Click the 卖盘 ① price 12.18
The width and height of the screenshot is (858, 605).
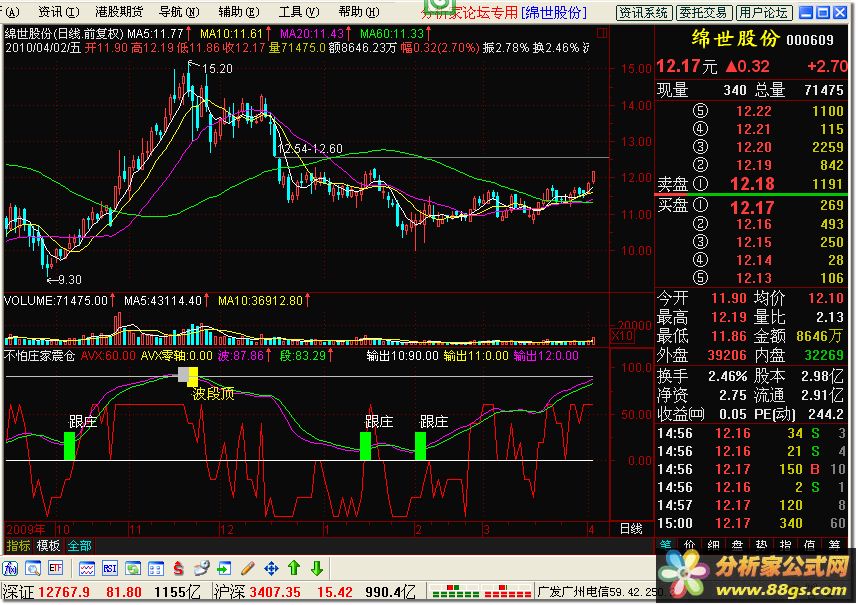752,184
